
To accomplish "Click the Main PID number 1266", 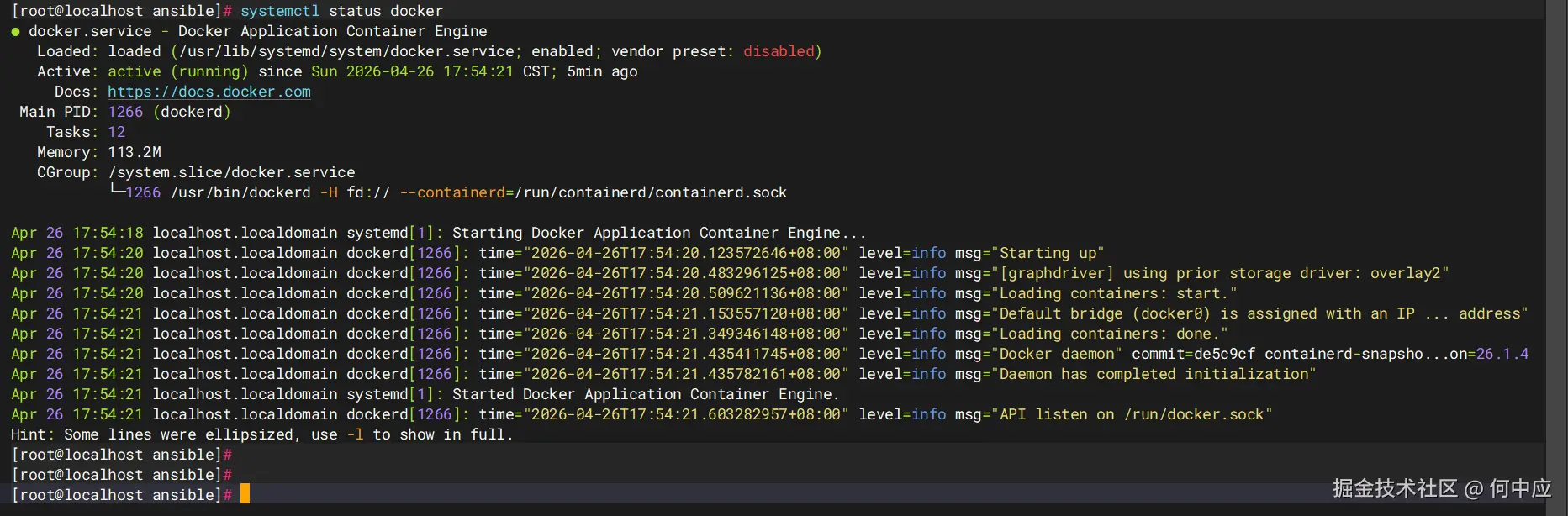I will 125,112.
